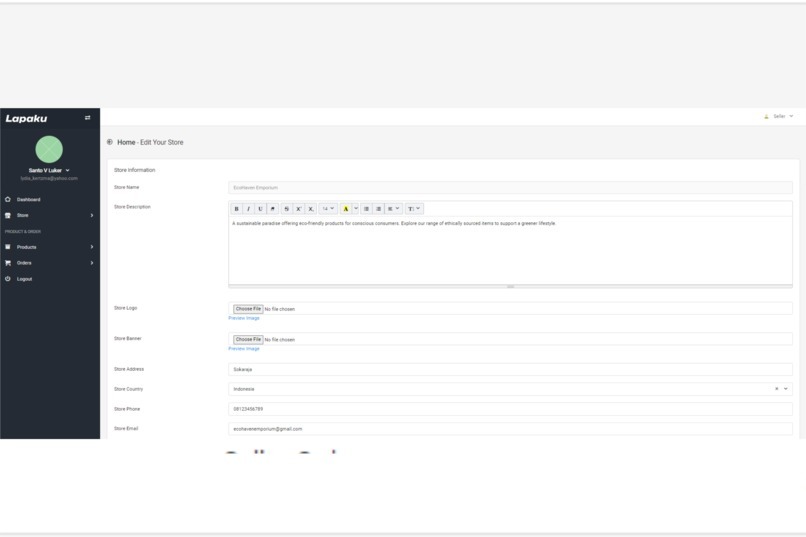Screen dimensions: 806x537
Task: Click the green profile avatar
Action: pos(49,149)
